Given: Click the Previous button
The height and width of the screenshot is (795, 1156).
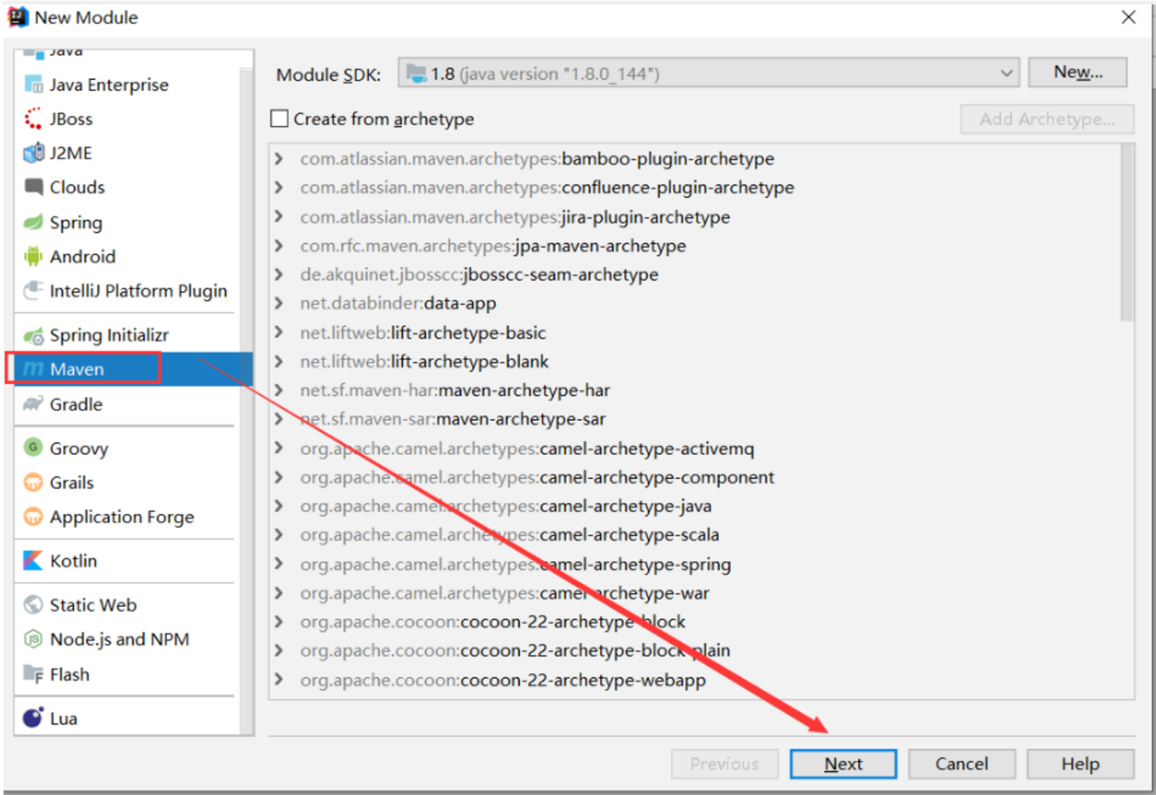Looking at the screenshot, I should (x=725, y=764).
